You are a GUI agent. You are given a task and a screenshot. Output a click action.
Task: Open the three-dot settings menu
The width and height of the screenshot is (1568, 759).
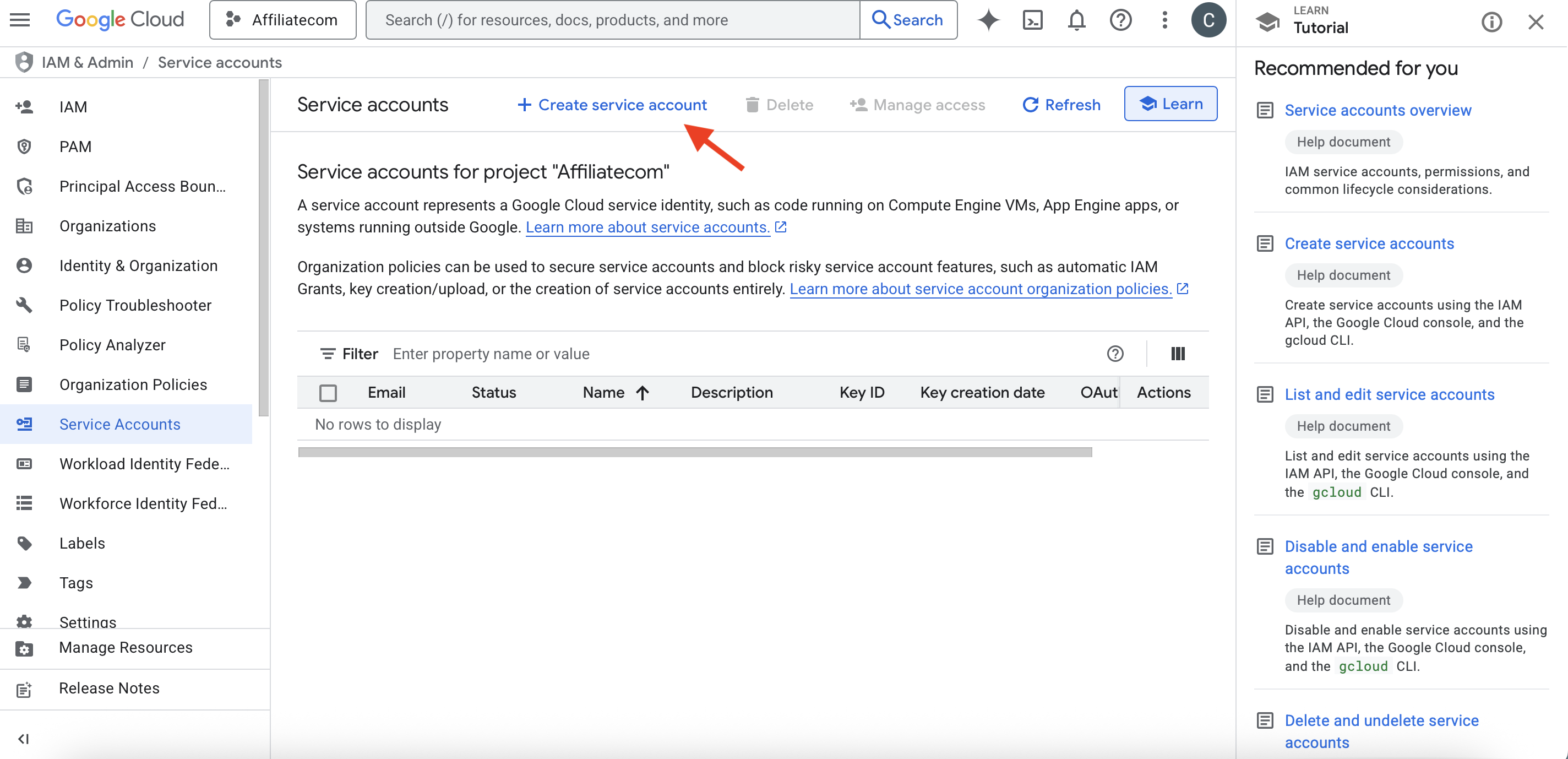click(x=1164, y=20)
